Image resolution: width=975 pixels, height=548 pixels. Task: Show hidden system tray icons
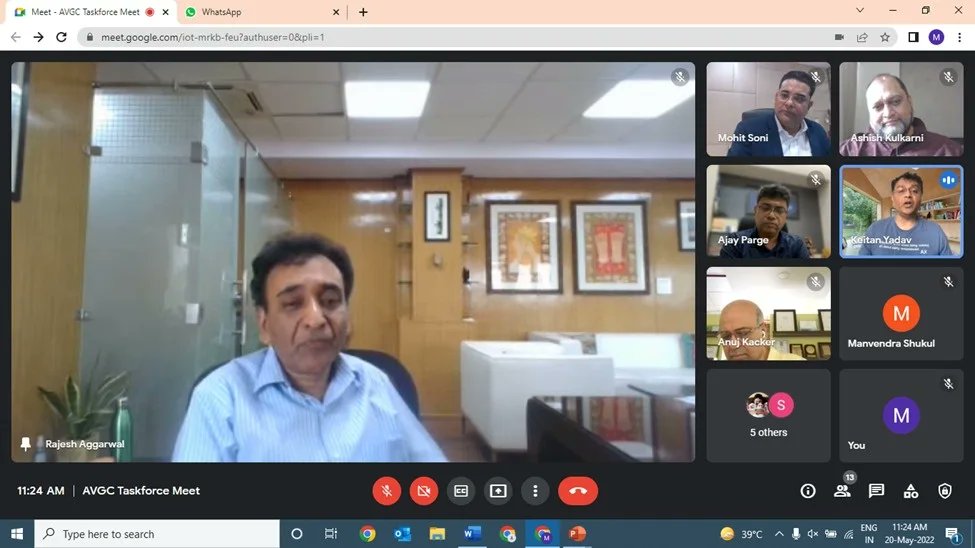pos(779,534)
